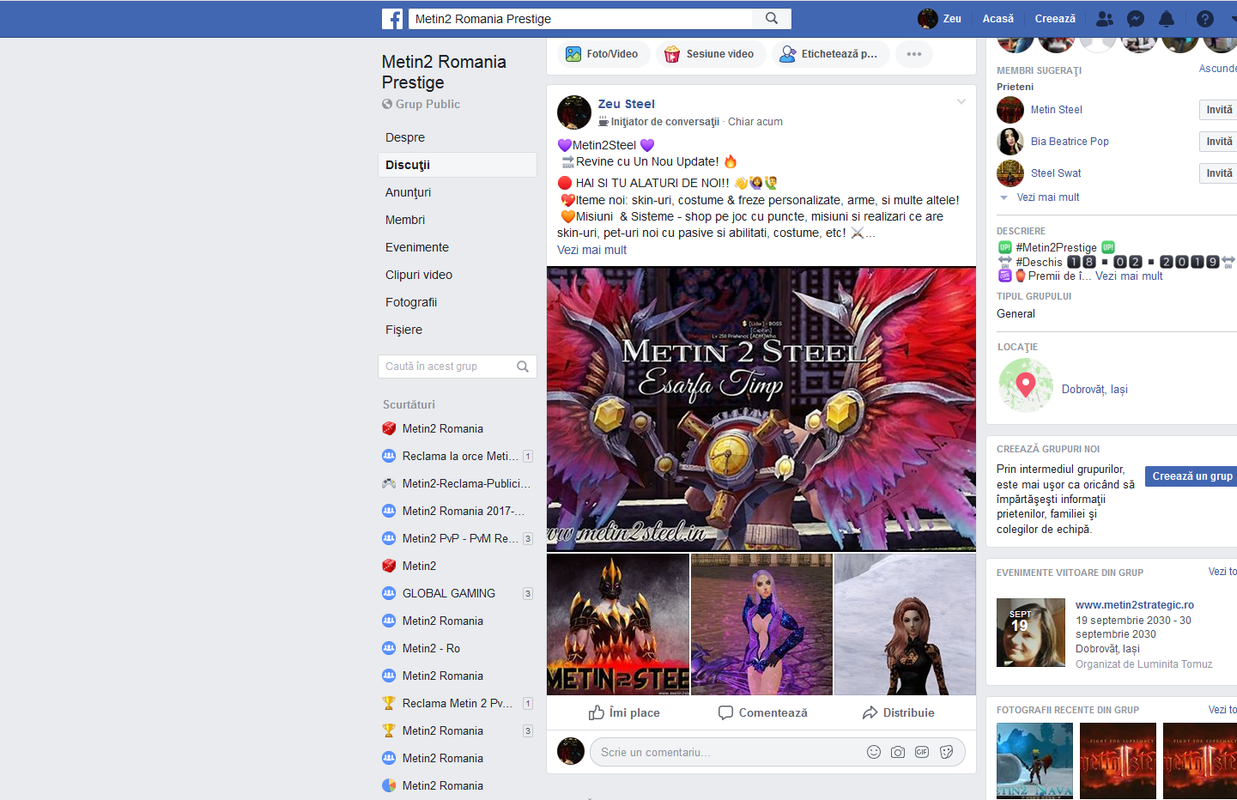Open Zeu Steel profile name link
This screenshot has height=800, width=1237.
[x=626, y=104]
